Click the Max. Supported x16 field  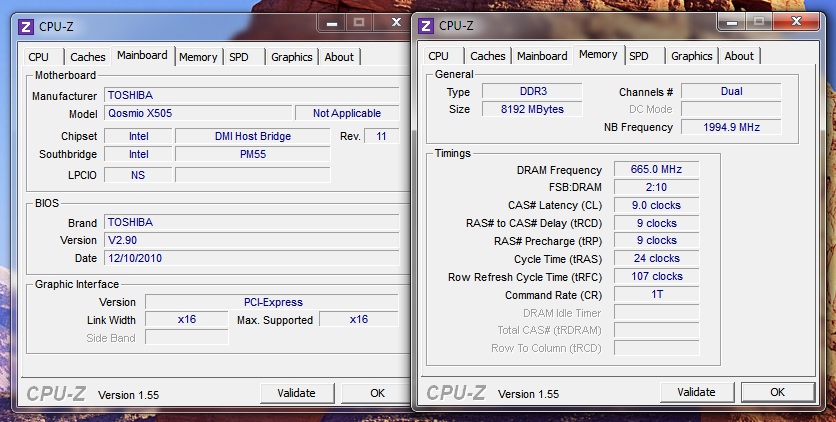(x=359, y=320)
